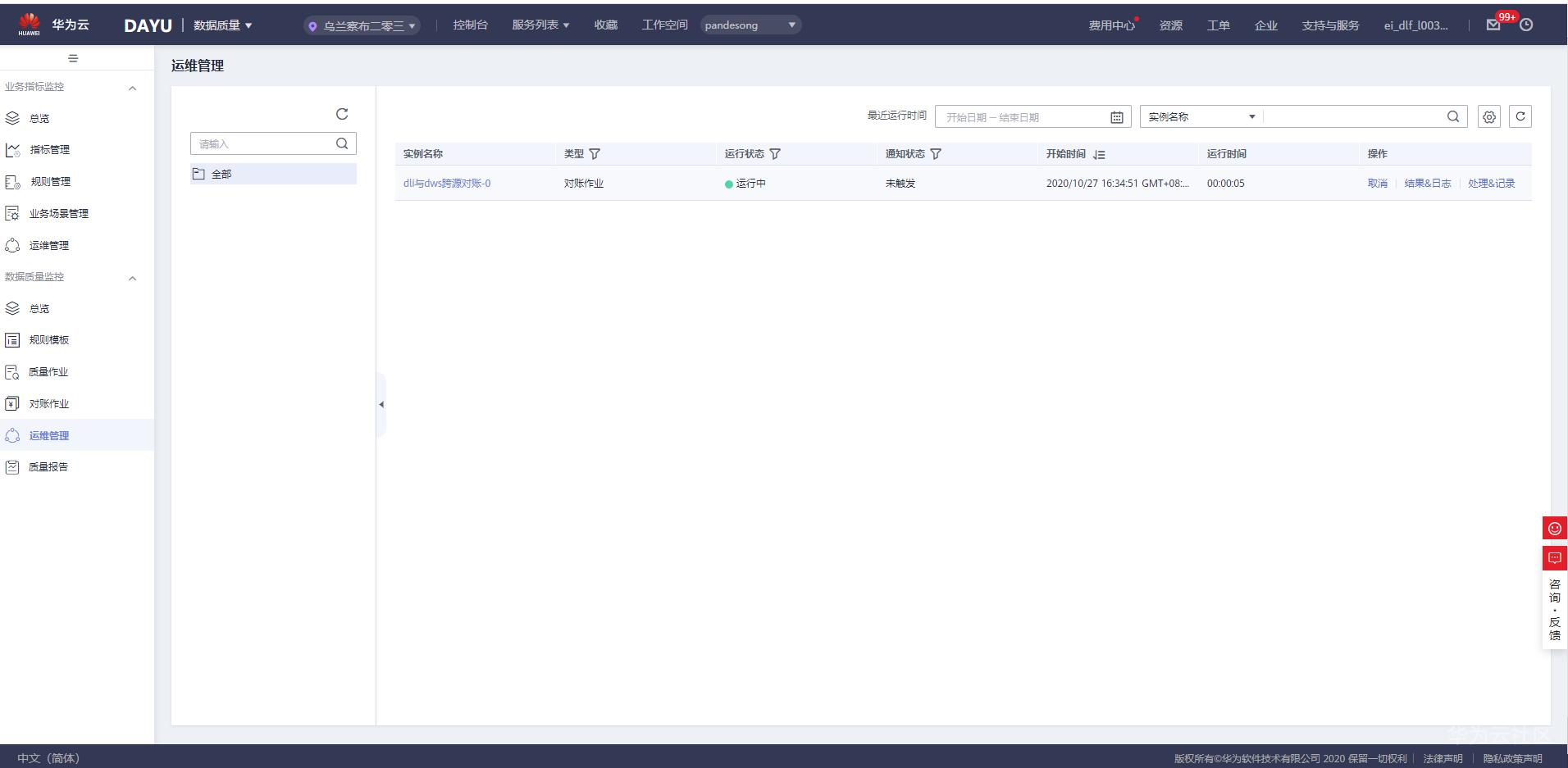Open 工单 in top bar
This screenshot has width=1568, height=768.
pos(1219,25)
